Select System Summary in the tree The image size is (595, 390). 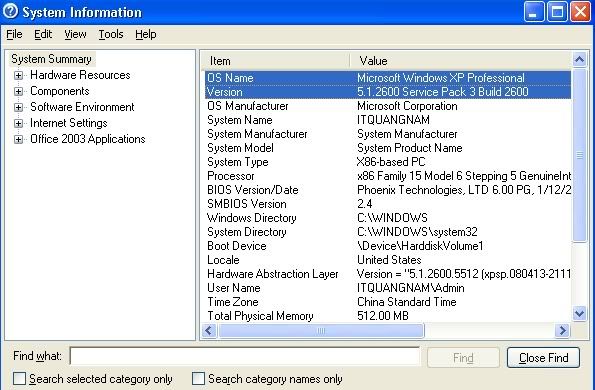click(52, 59)
